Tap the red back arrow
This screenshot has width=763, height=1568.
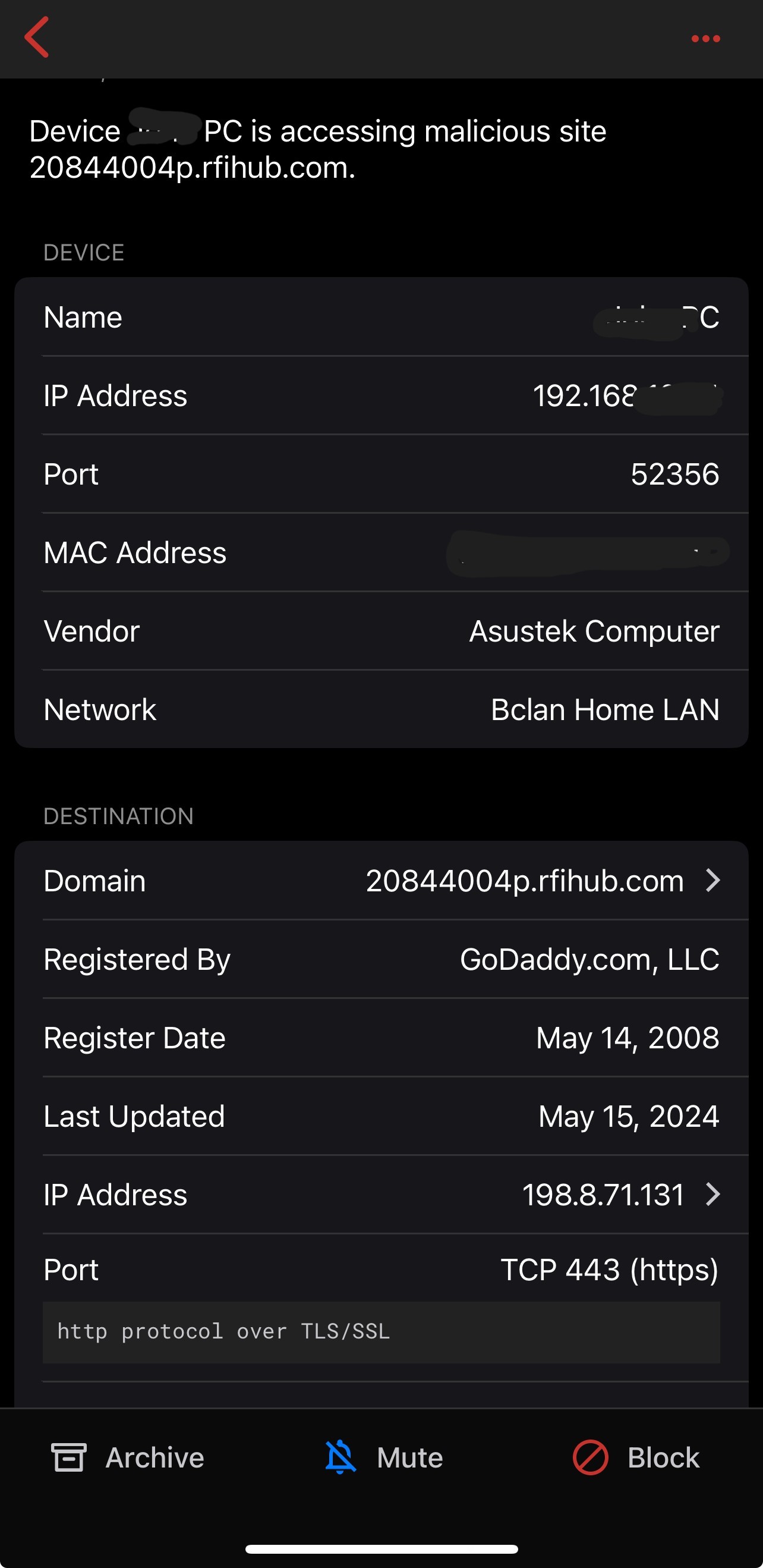coord(36,37)
